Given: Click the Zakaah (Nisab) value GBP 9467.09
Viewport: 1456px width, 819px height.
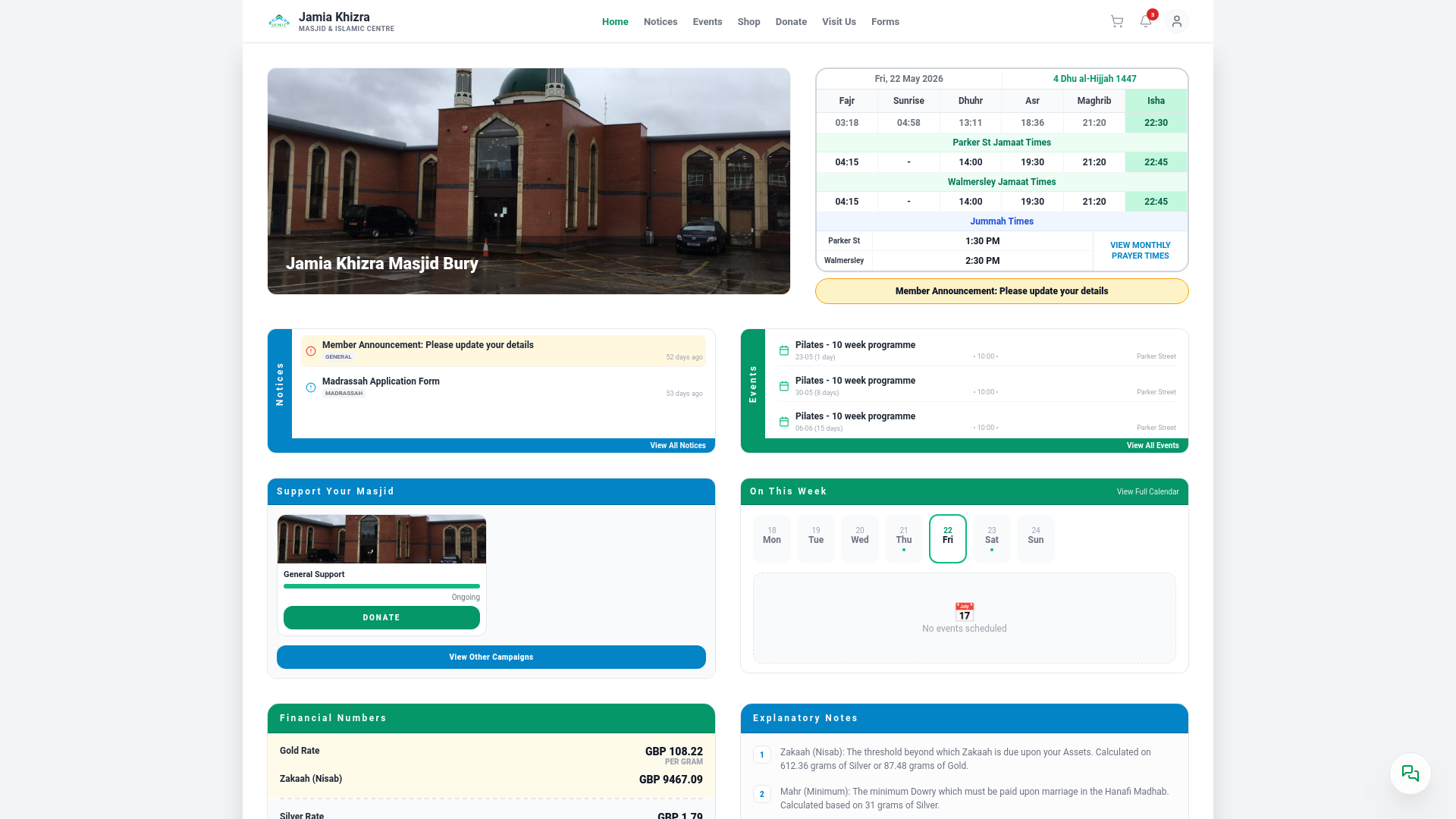Looking at the screenshot, I should [x=670, y=780].
